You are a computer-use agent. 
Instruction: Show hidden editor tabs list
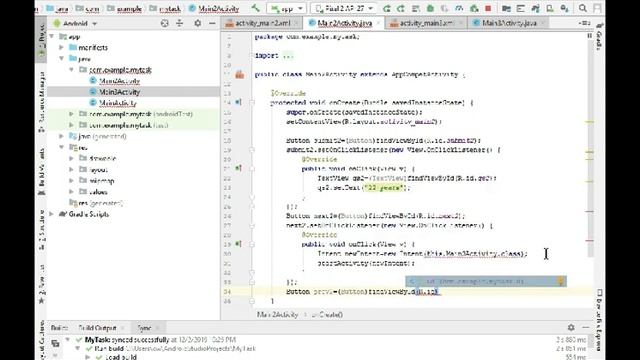pos(584,23)
